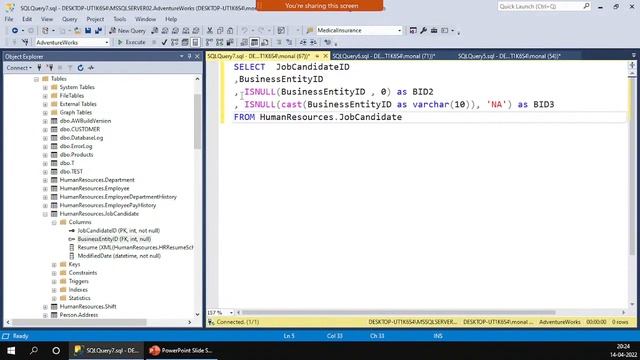The image size is (640, 360).
Task: Click the wrench properties icon
Action: coord(423,31)
